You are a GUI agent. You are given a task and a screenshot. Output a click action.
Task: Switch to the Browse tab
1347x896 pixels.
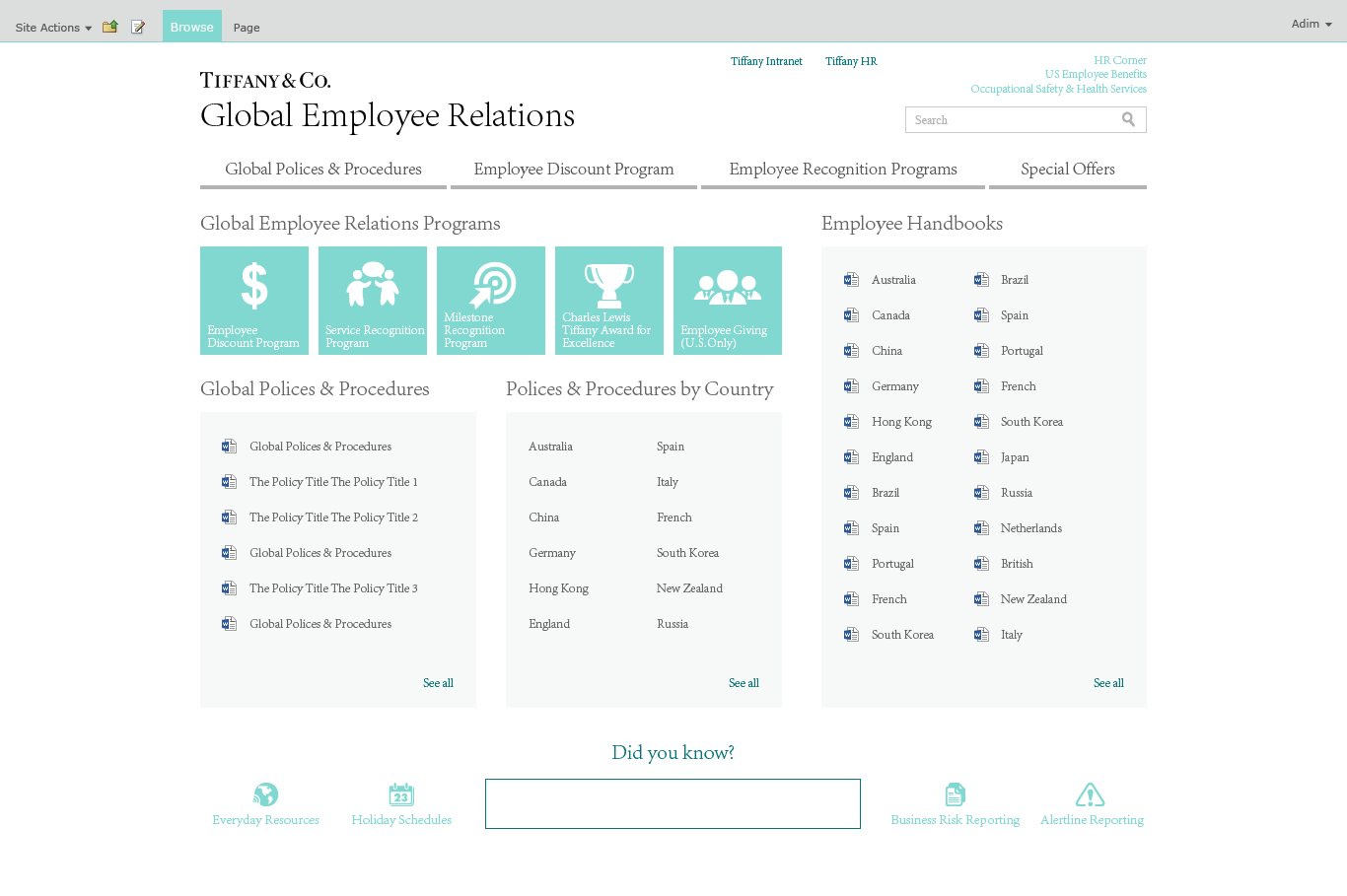tap(191, 27)
